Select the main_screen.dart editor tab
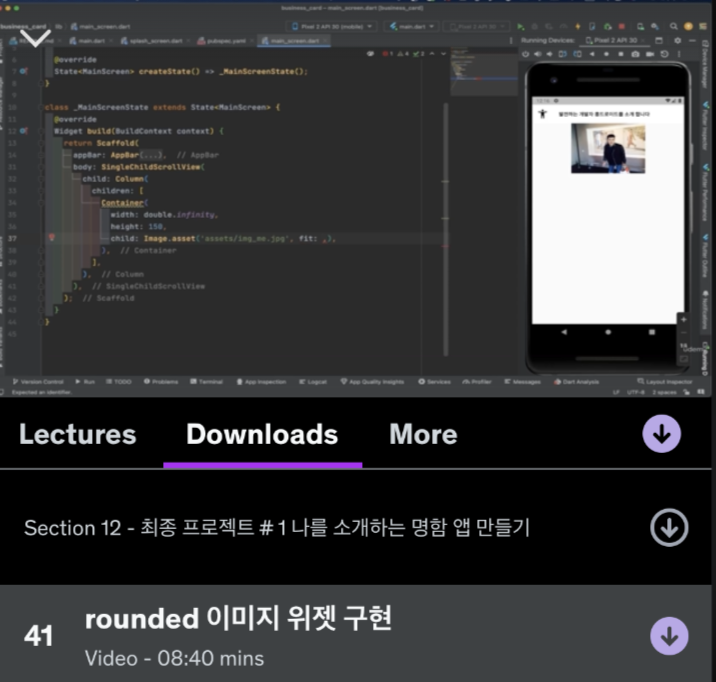Viewport: 716px width, 682px height. pyautogui.click(x=294, y=41)
